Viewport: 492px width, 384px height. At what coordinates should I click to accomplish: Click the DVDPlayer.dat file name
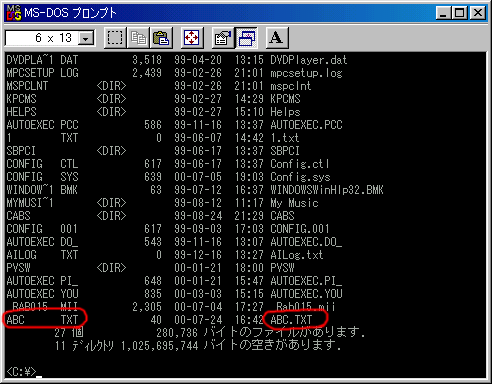(308, 60)
